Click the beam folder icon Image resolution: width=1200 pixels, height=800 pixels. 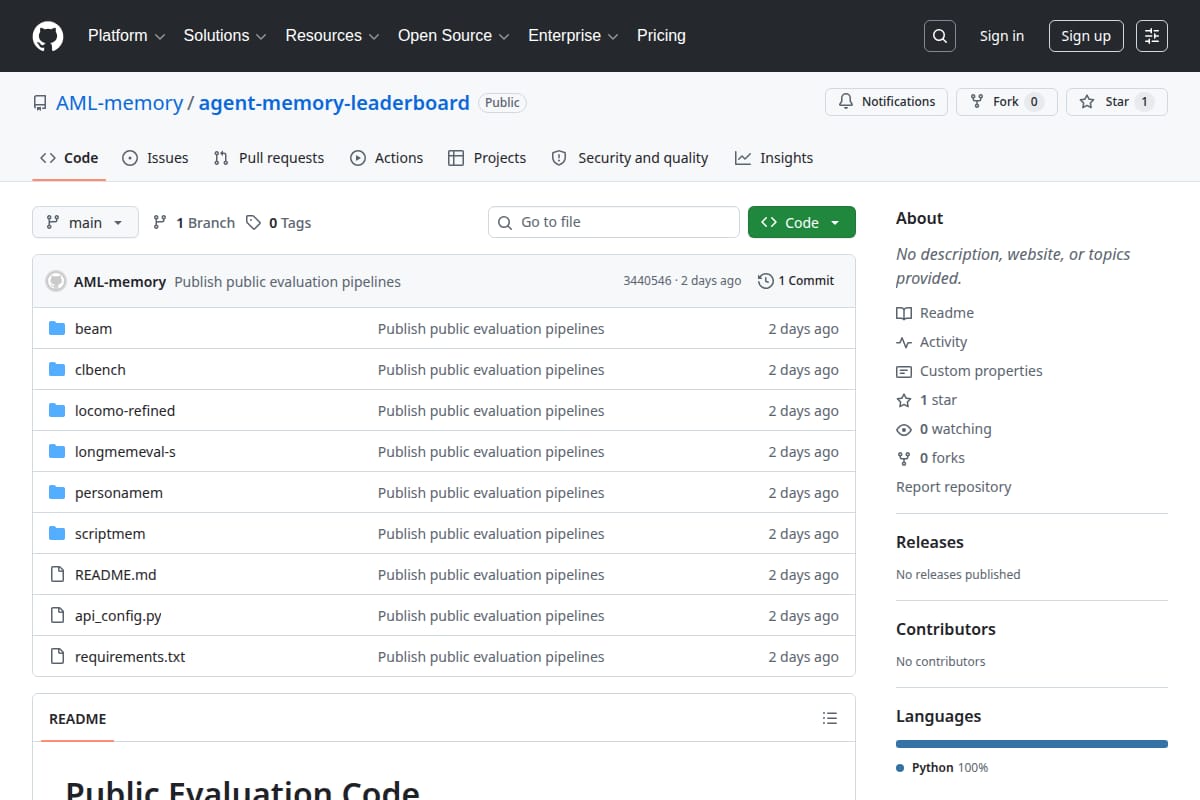point(57,329)
